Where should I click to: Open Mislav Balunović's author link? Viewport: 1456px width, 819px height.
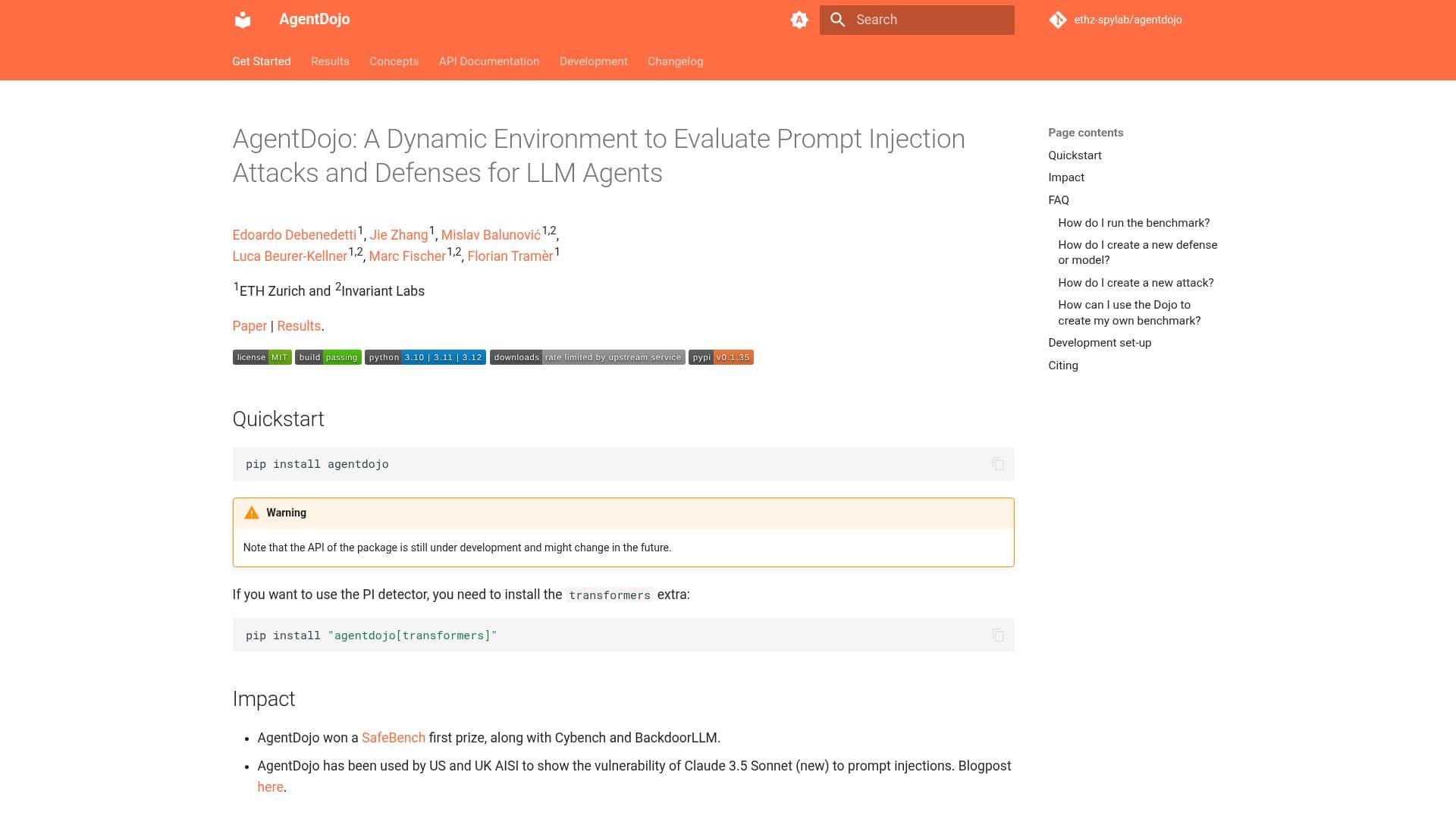(491, 235)
